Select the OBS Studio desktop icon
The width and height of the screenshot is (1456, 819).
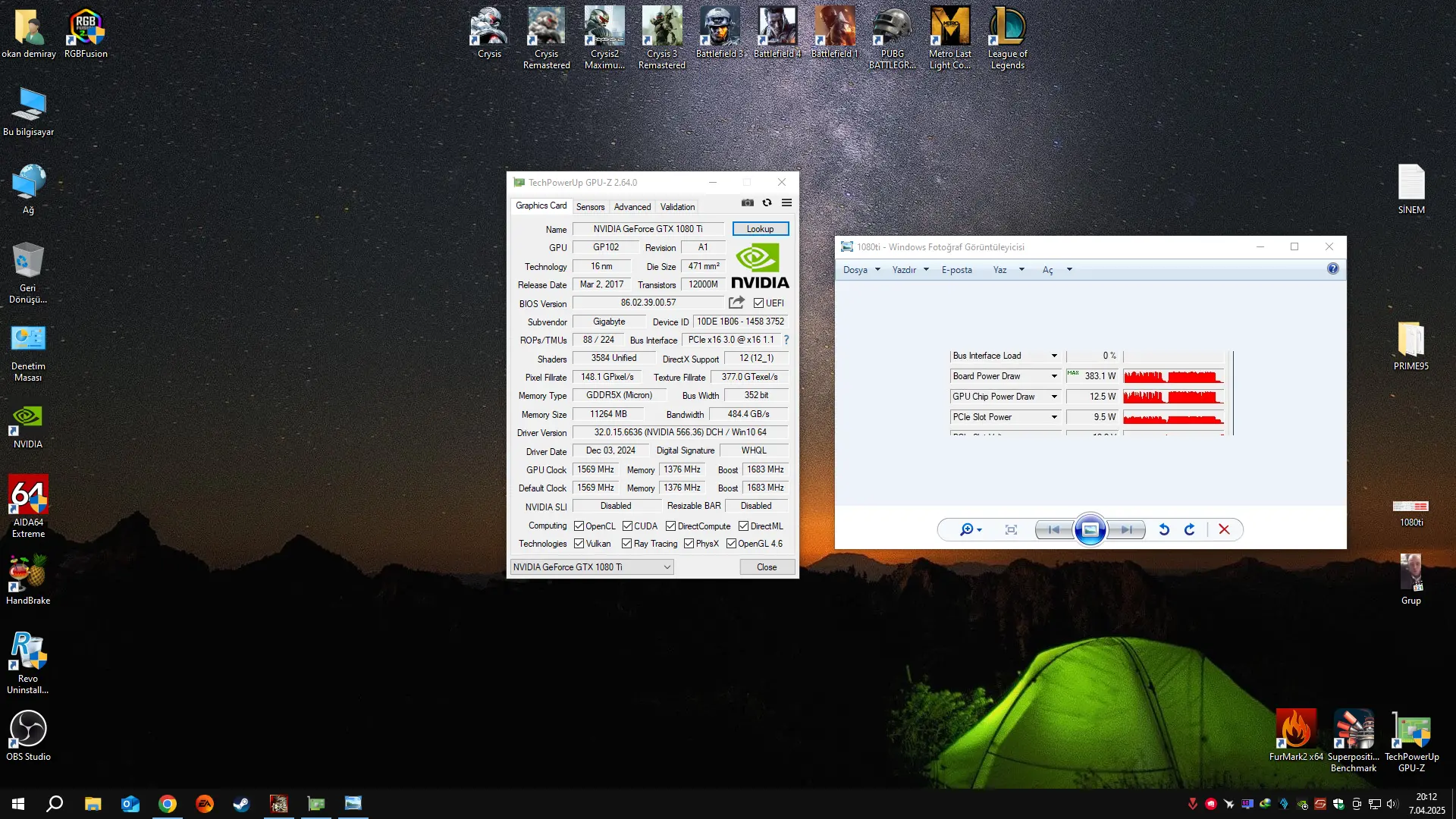28,736
